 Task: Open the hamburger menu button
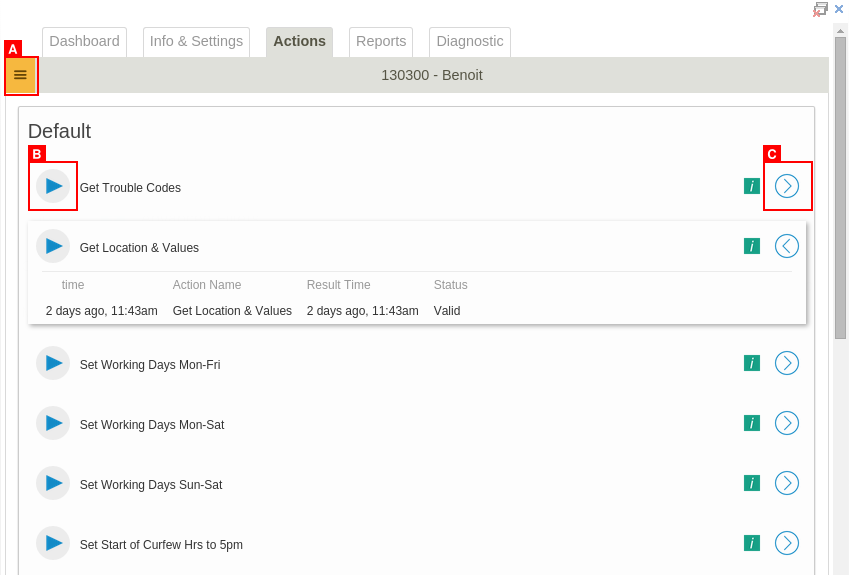21,75
